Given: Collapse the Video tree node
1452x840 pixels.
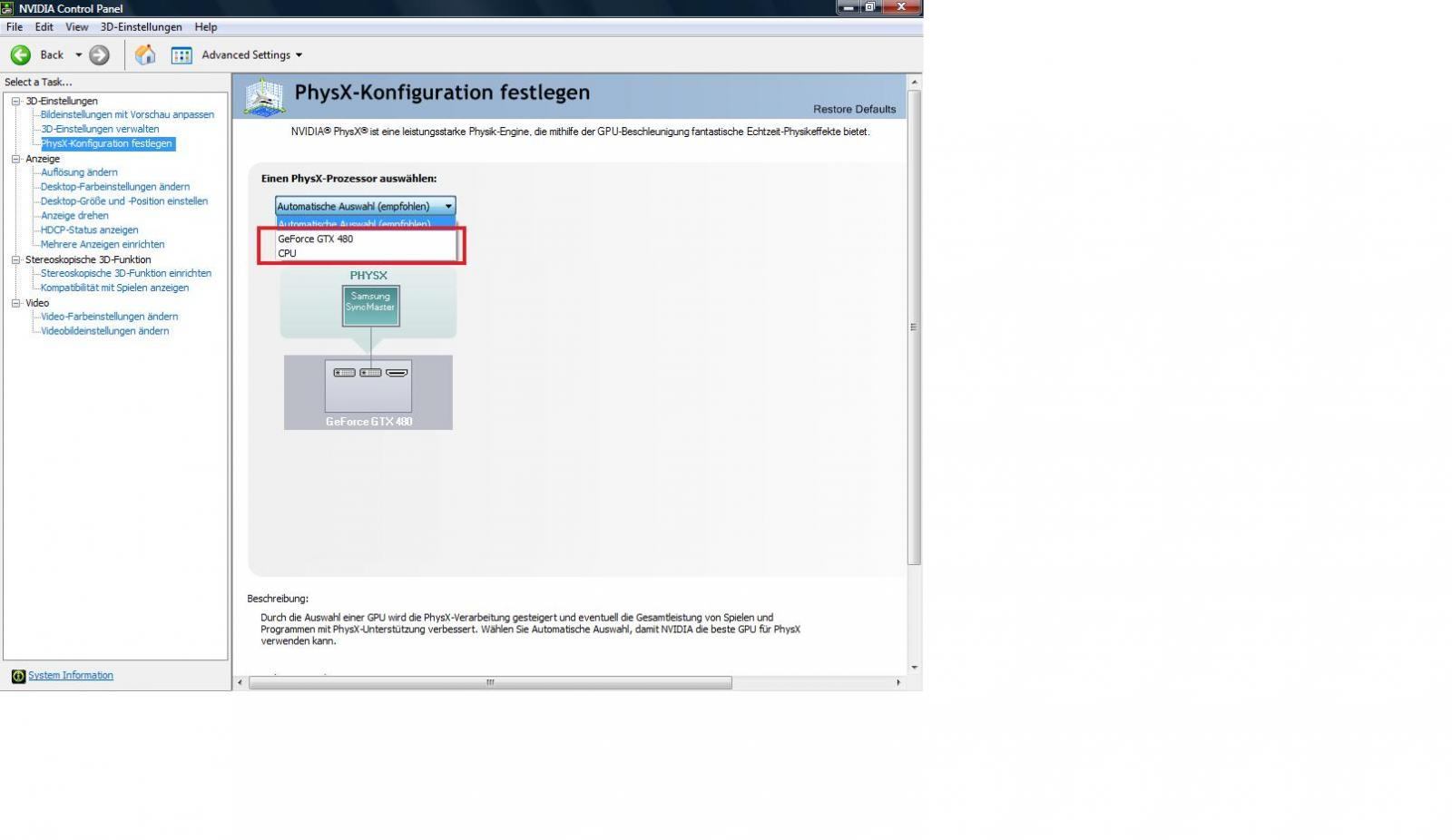Looking at the screenshot, I should (15, 303).
